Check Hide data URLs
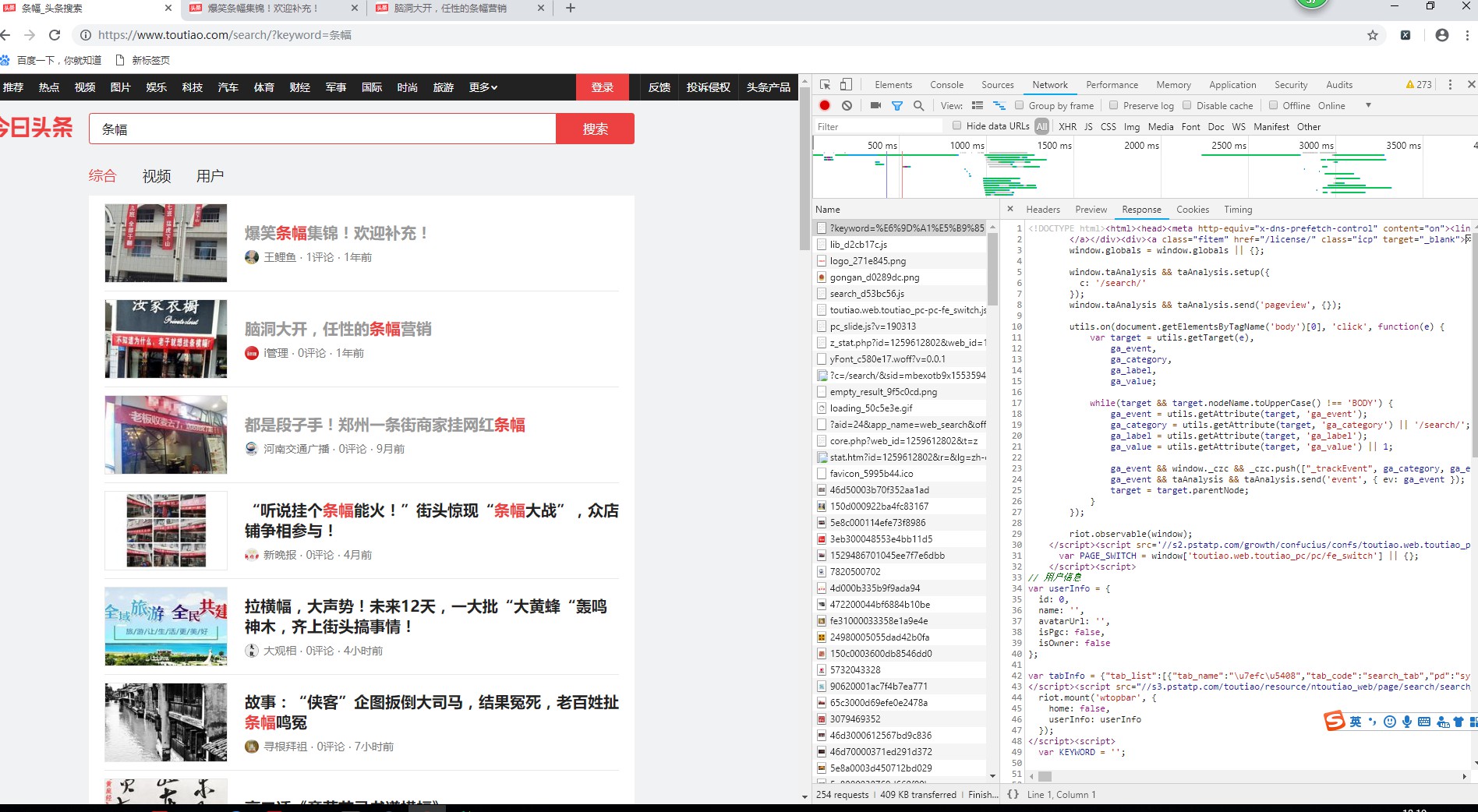This screenshot has height=812, width=1478. click(957, 125)
